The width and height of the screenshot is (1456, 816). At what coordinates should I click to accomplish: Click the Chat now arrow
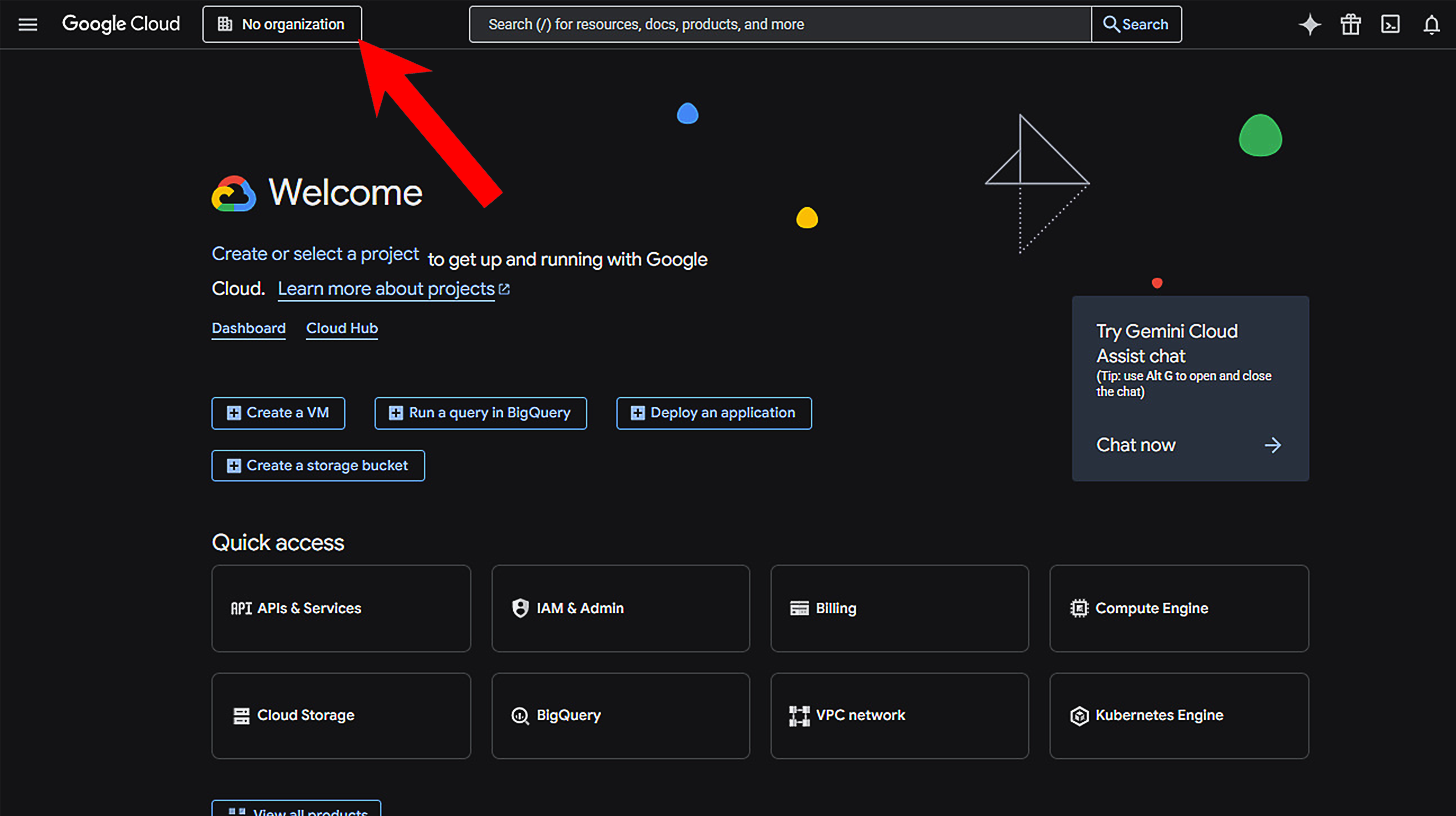click(x=1272, y=445)
